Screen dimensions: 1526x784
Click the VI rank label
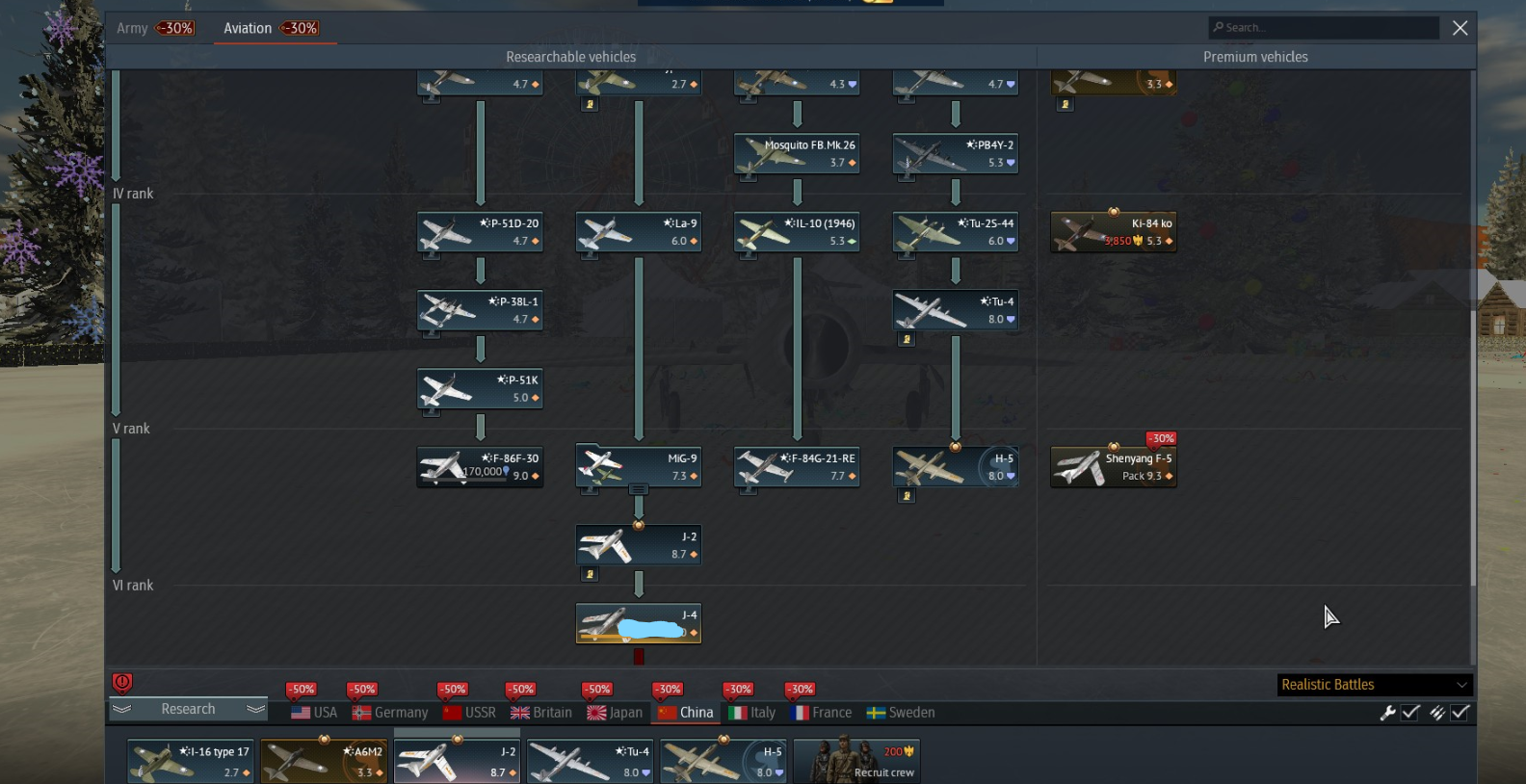pos(133,586)
